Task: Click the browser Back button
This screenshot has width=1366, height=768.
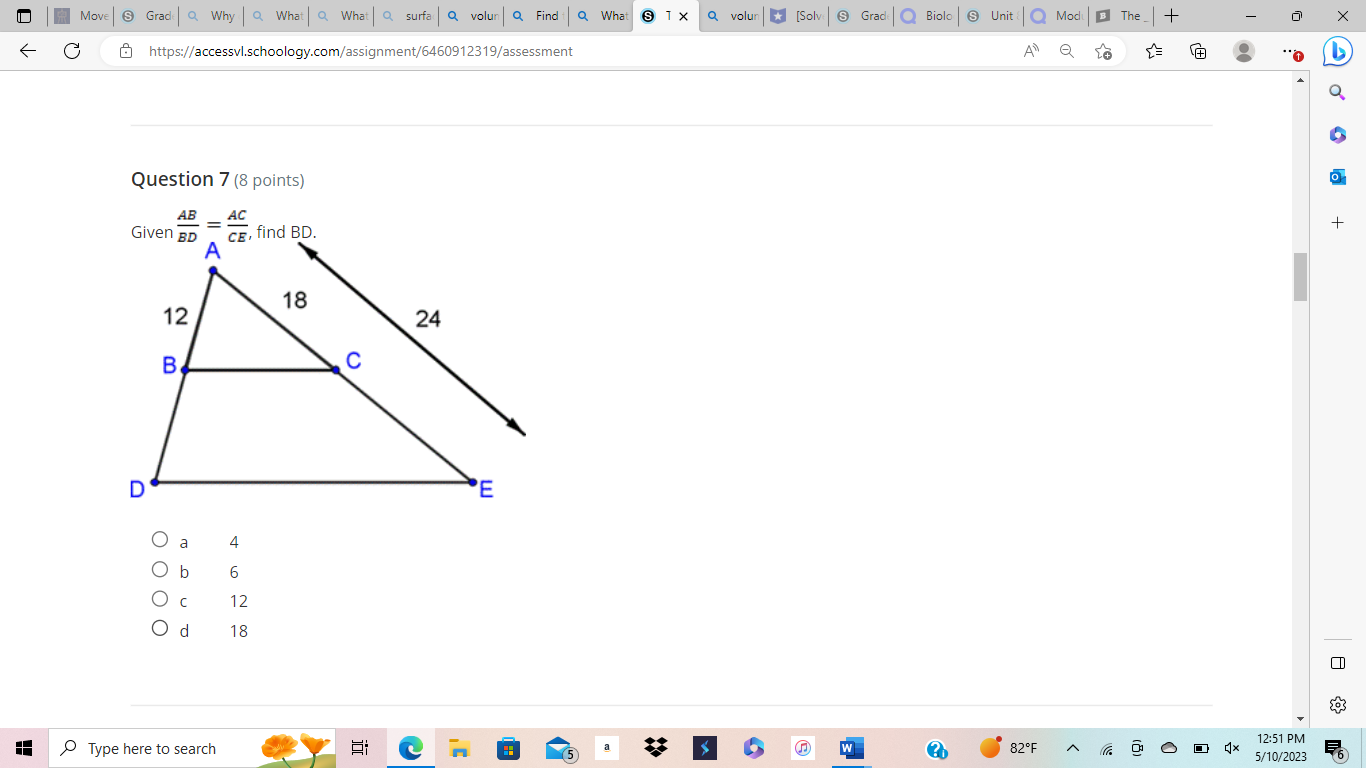Action: 27,51
